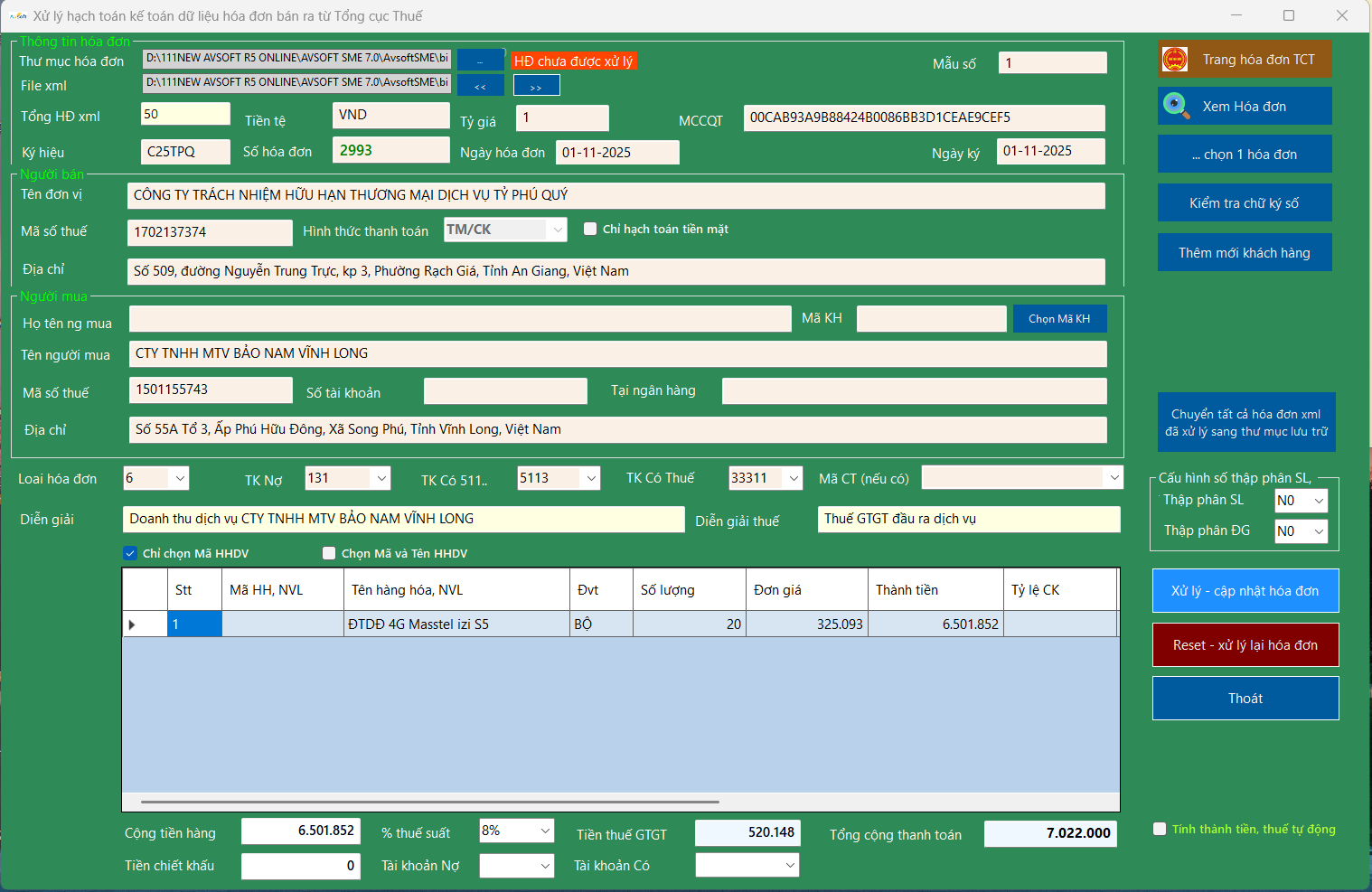
Task: Toggle 'Tính thành tiền, thuế tự động'
Action: [x=1160, y=829]
